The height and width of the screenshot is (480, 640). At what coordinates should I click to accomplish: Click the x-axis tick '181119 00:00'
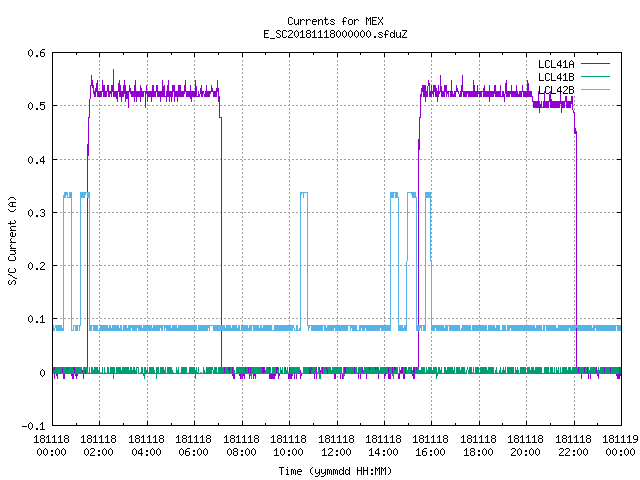[620, 446]
